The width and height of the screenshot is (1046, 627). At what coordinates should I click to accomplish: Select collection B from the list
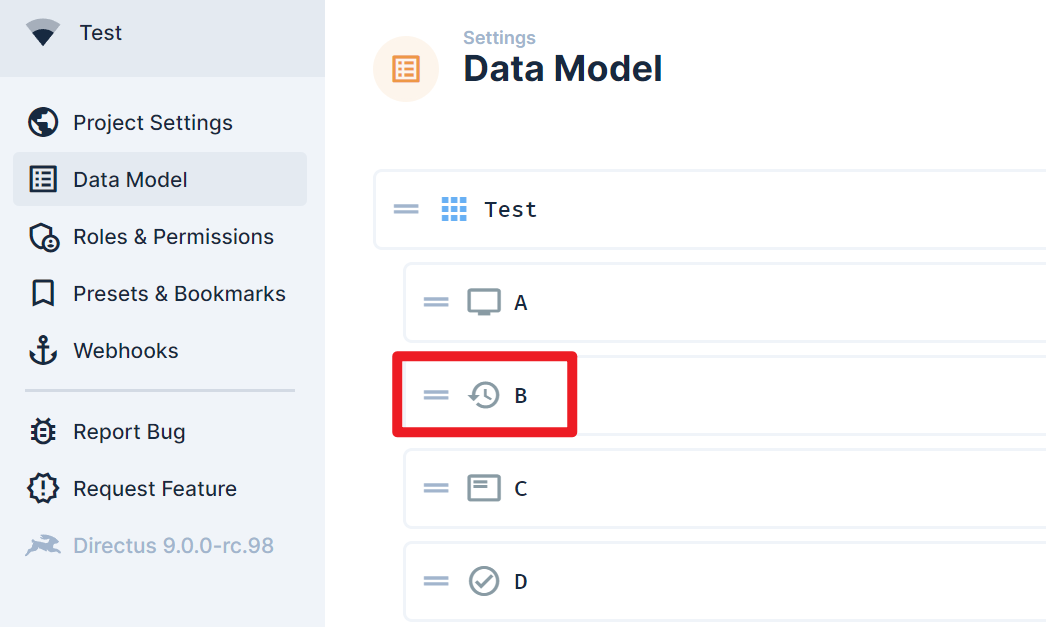(x=521, y=394)
